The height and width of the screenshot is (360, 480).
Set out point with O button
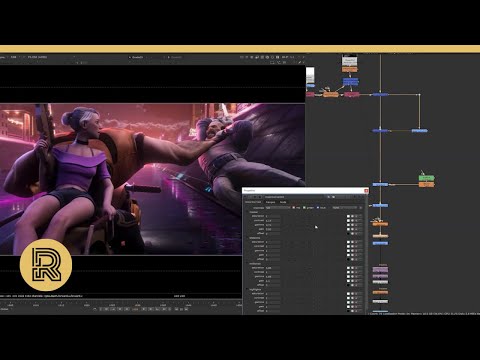169,309
